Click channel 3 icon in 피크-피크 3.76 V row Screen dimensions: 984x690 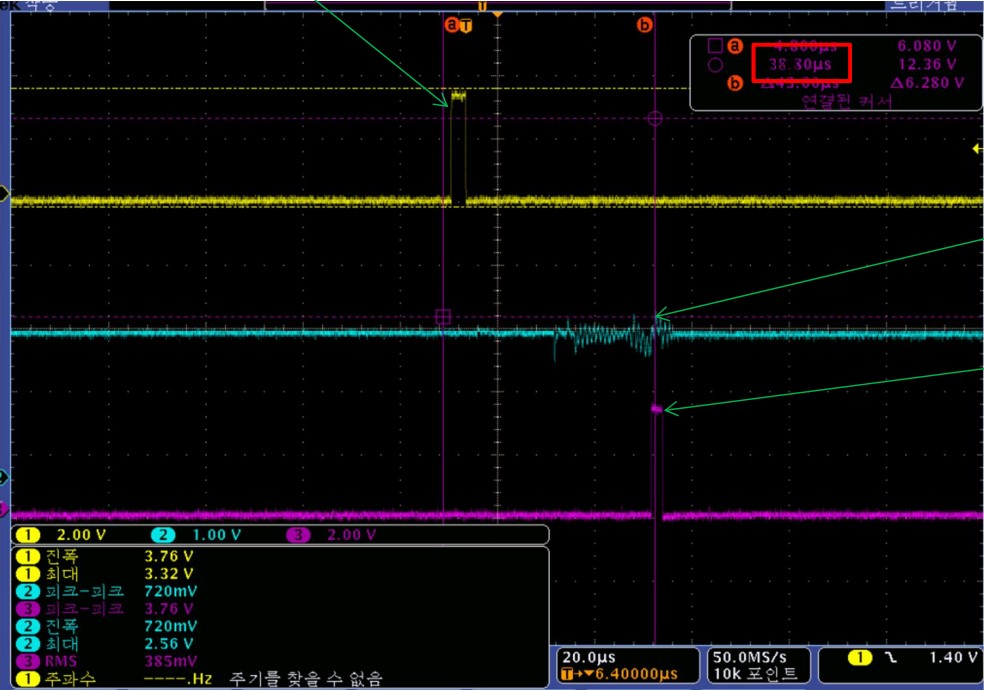click(x=28, y=609)
